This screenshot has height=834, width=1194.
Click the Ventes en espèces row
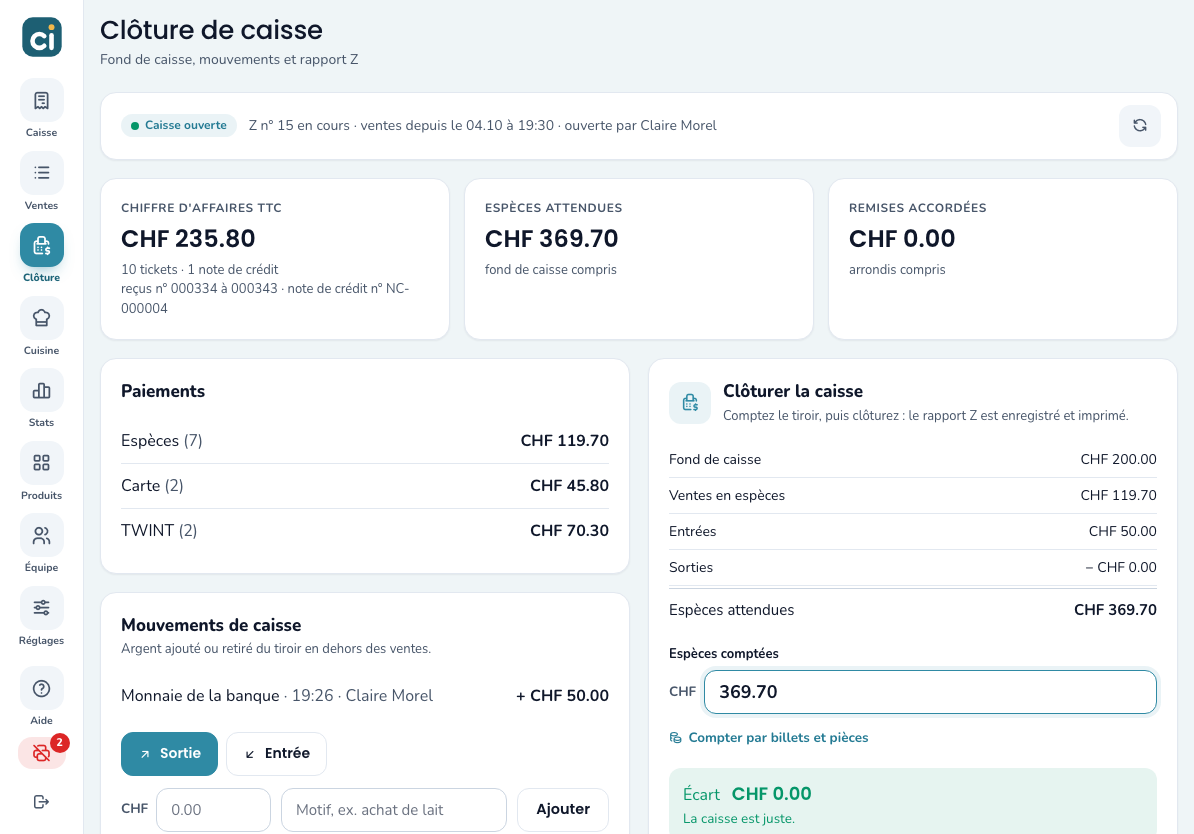point(912,495)
